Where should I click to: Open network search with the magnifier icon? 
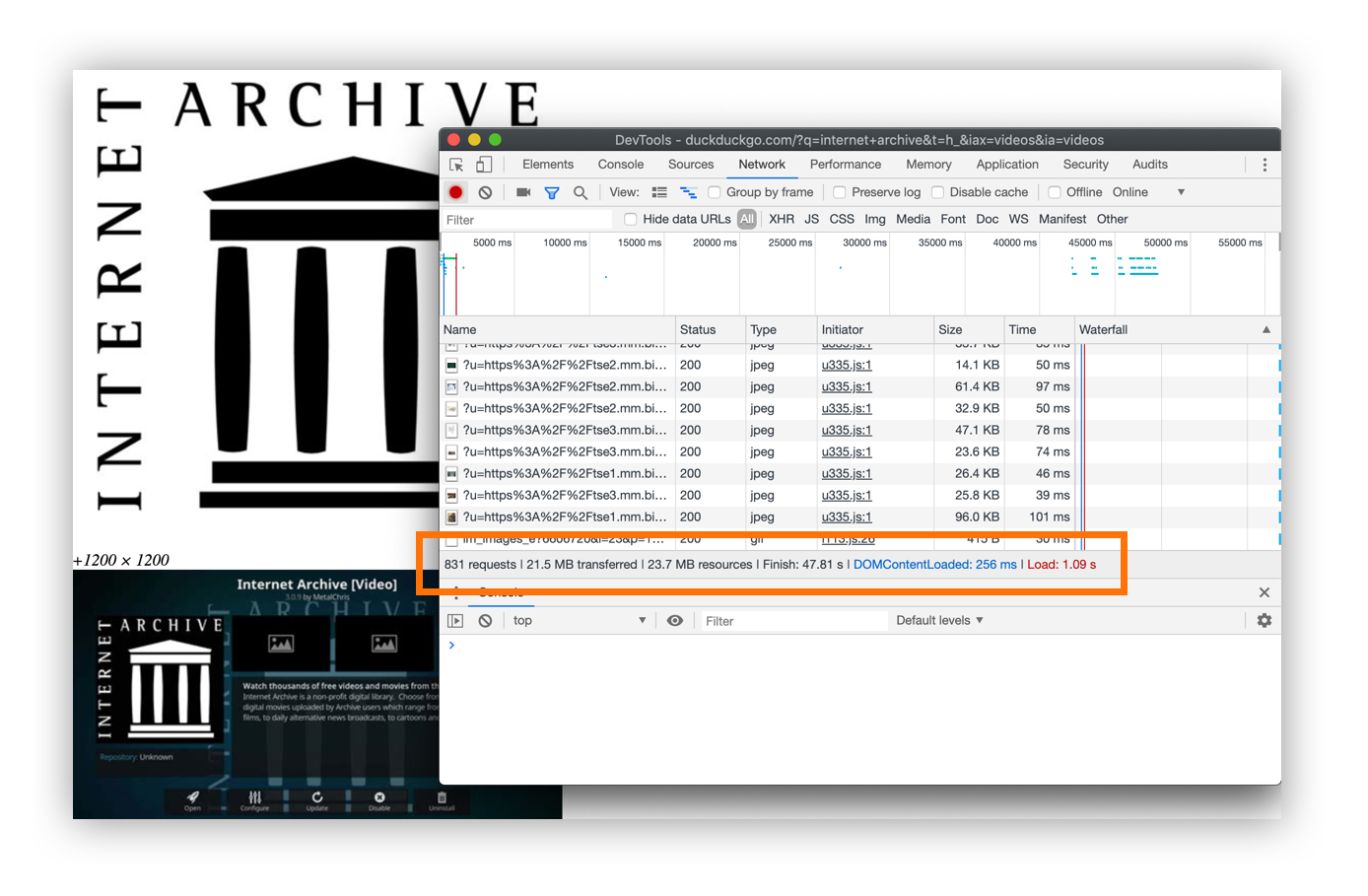coord(581,192)
